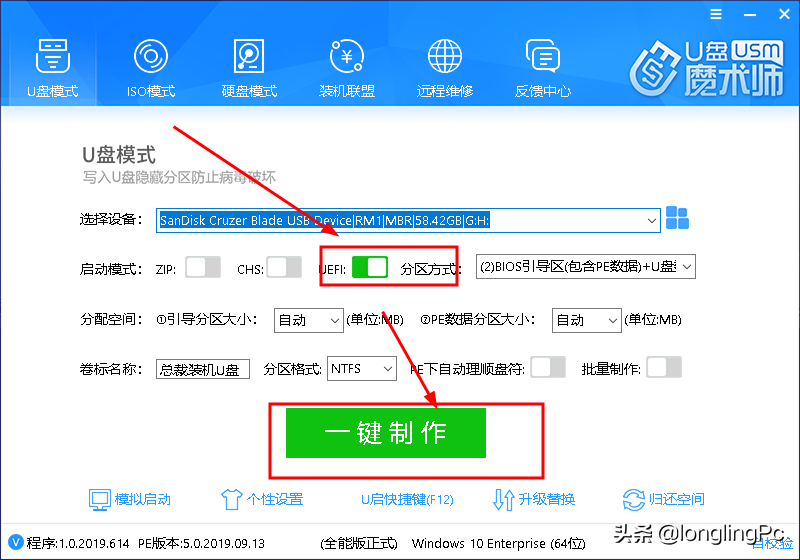Click the blue grid icon beside device list
Viewport: 800px width, 560px height.
pyautogui.click(x=678, y=218)
